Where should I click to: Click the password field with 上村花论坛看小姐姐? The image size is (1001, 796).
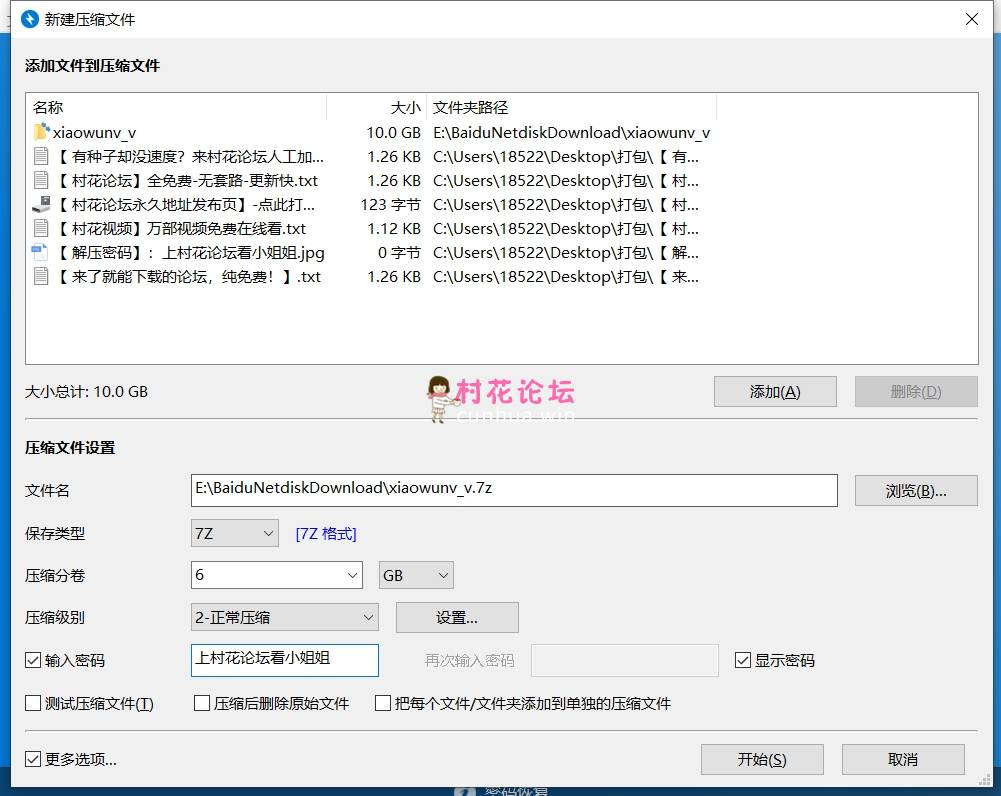pyautogui.click(x=285, y=660)
